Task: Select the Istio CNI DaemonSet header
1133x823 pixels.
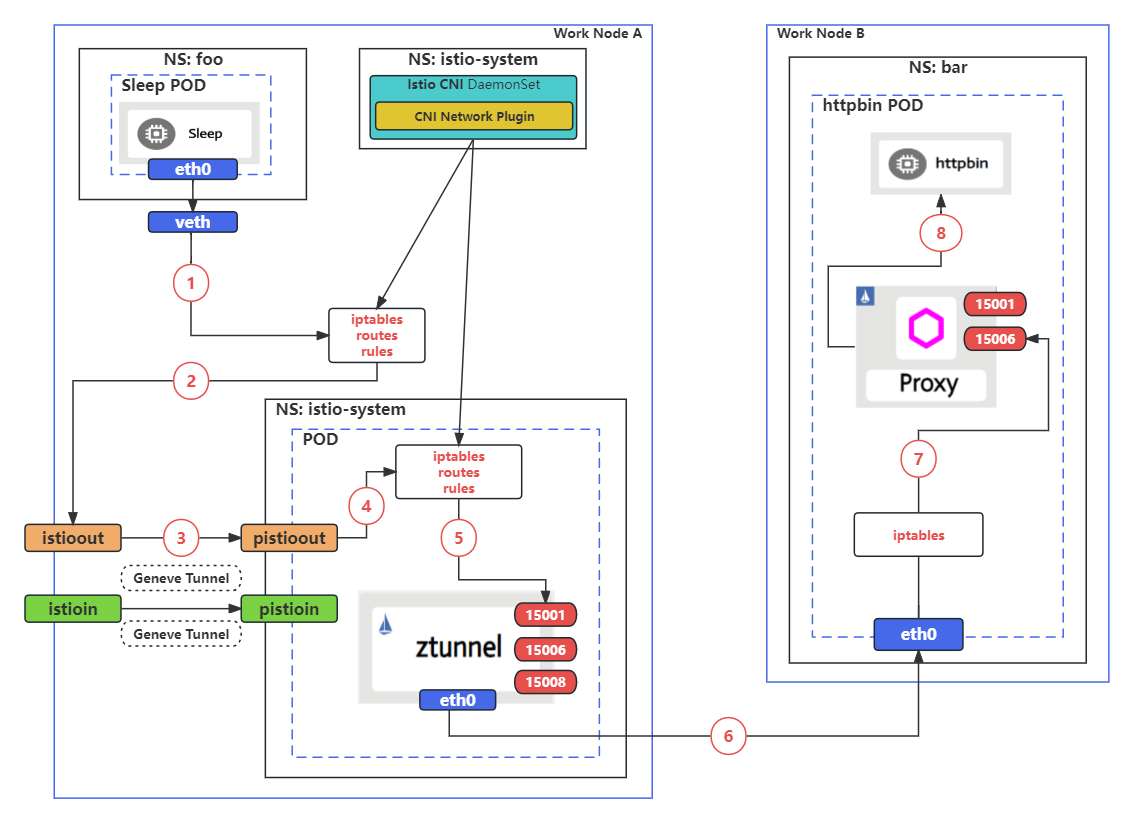Action: [x=473, y=84]
